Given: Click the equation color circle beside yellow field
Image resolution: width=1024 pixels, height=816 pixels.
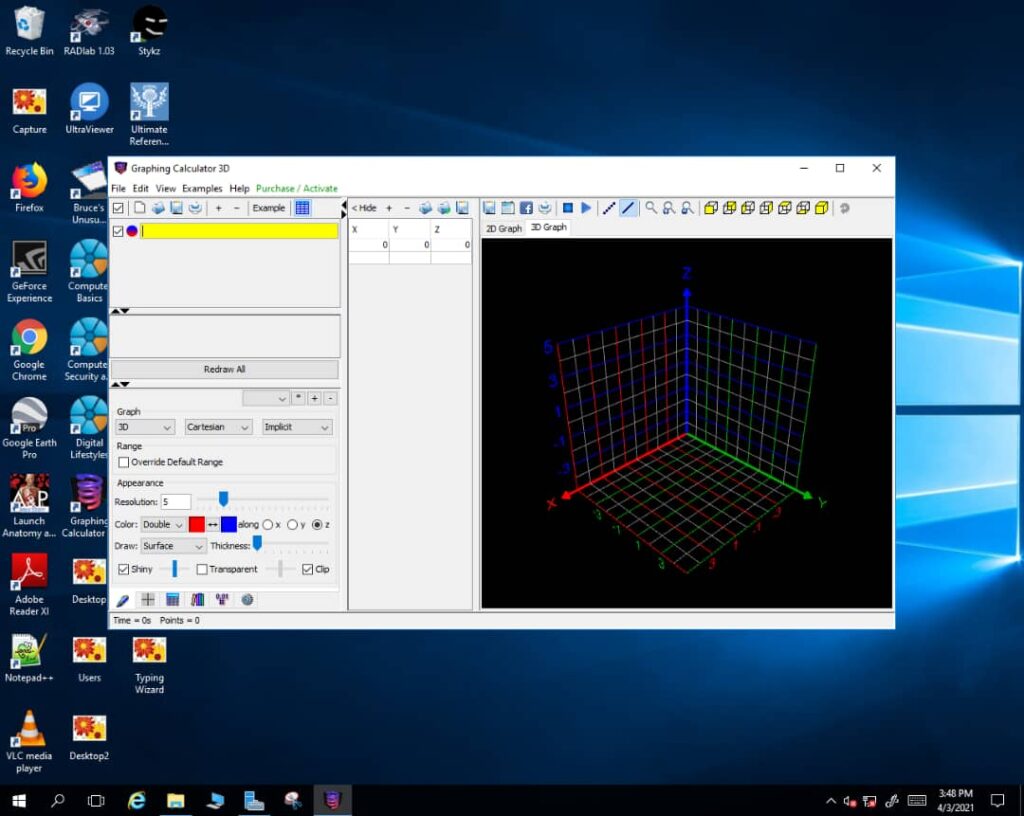Looking at the screenshot, I should tap(132, 231).
